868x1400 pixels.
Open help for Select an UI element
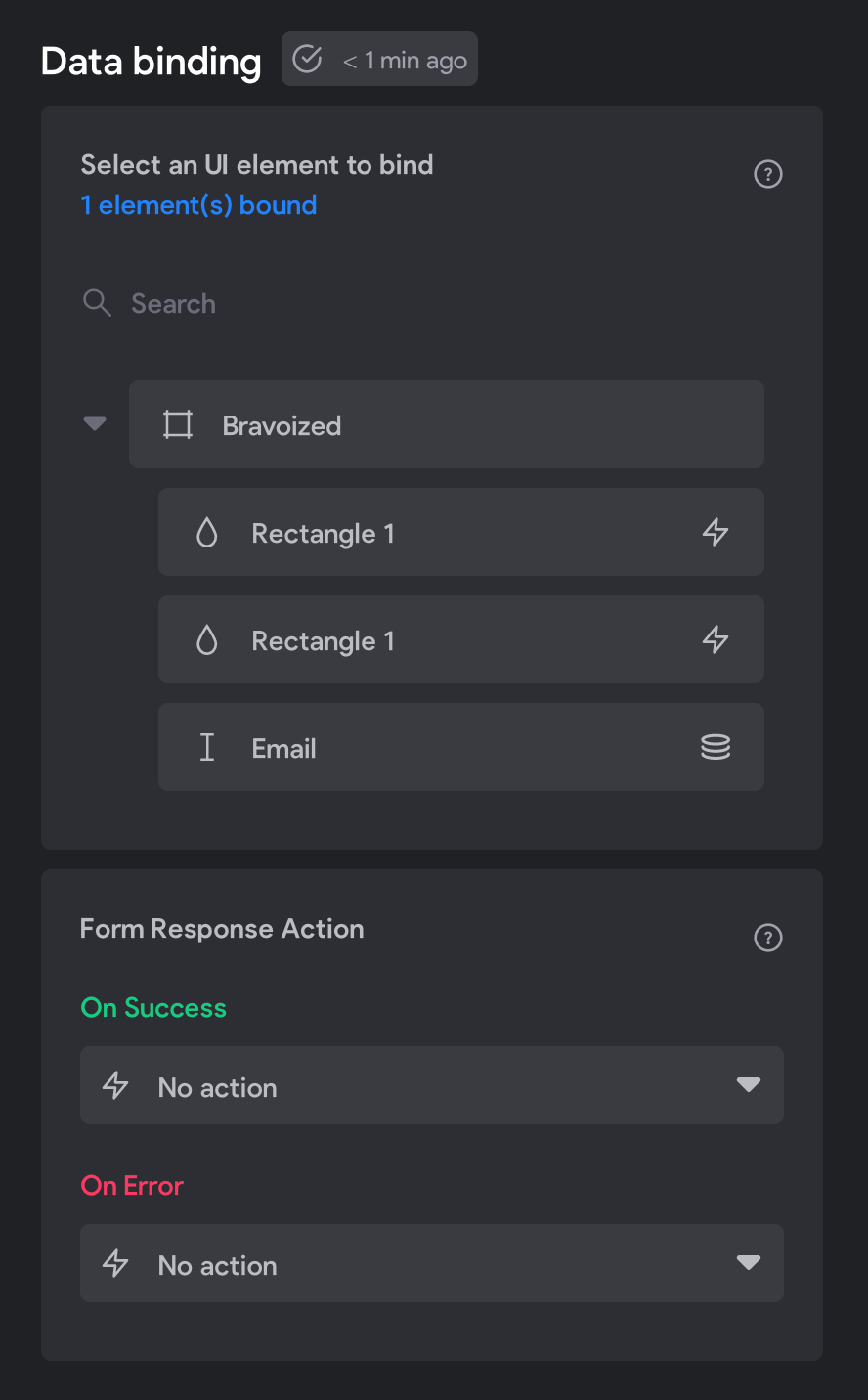point(768,174)
